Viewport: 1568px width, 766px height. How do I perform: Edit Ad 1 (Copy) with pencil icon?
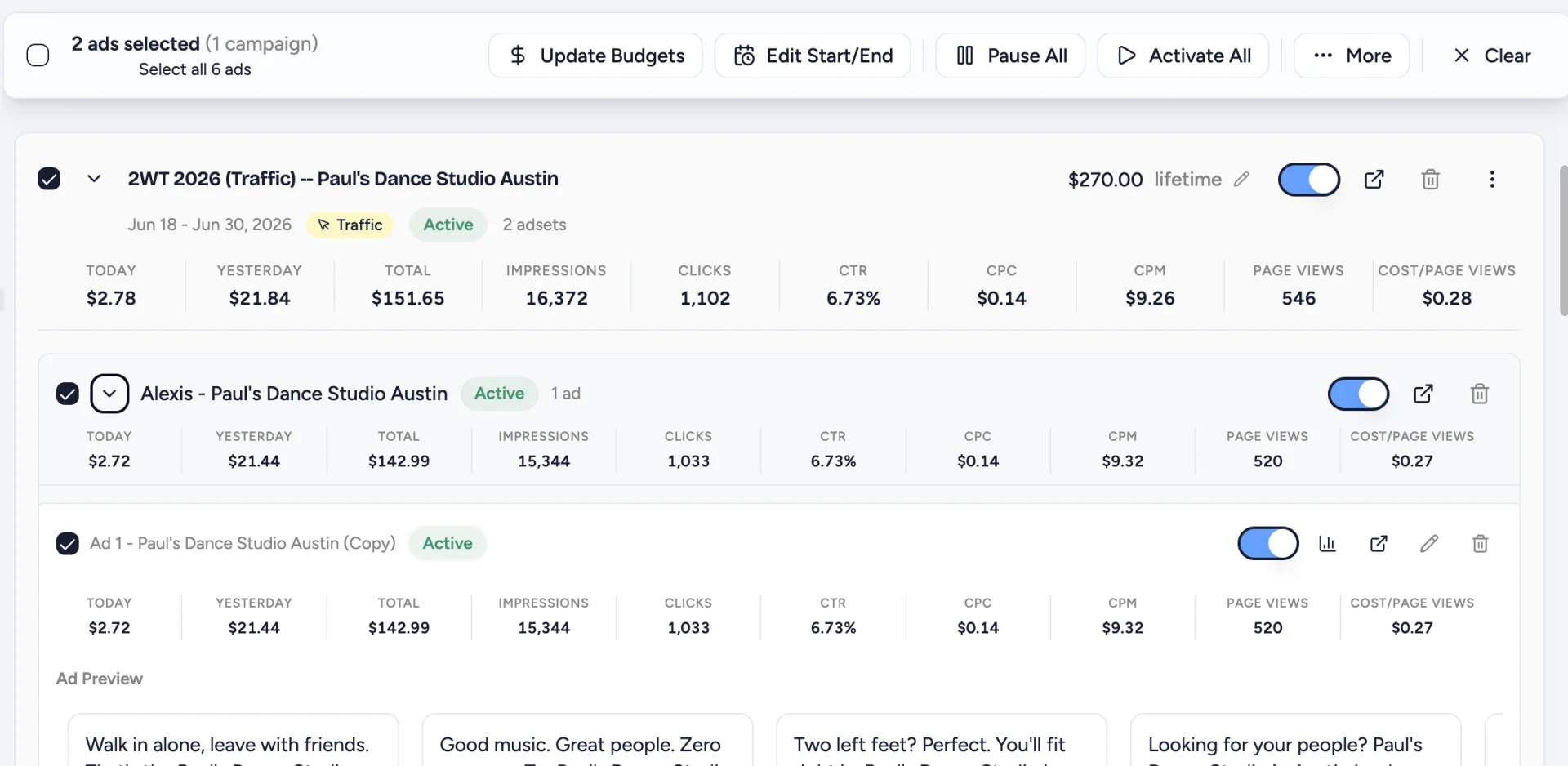1429,543
